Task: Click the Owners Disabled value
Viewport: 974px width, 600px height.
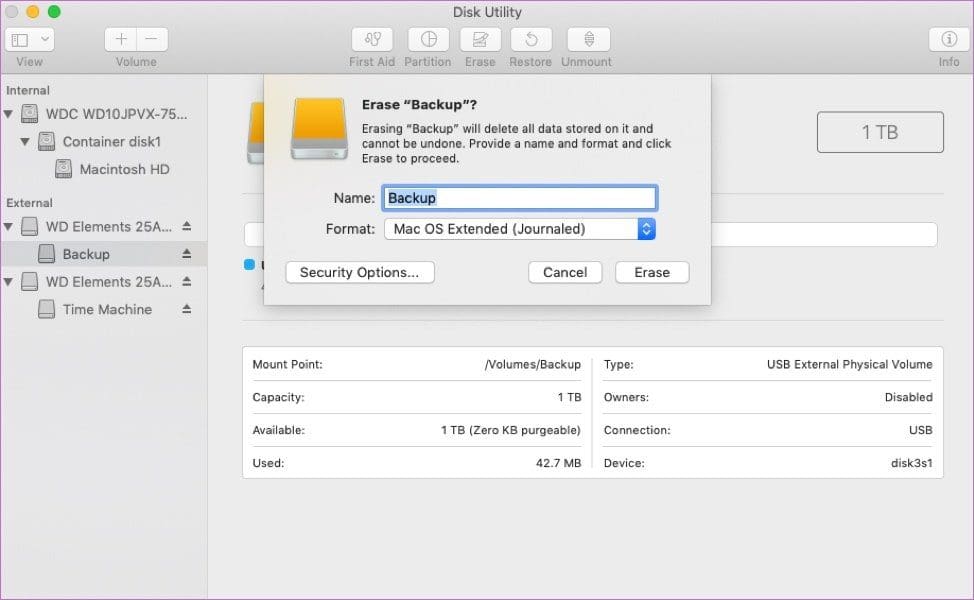Action: coord(908,398)
